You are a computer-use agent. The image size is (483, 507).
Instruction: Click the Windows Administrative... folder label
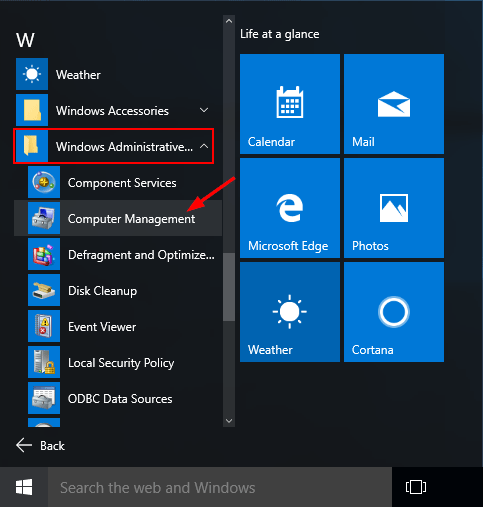point(124,147)
